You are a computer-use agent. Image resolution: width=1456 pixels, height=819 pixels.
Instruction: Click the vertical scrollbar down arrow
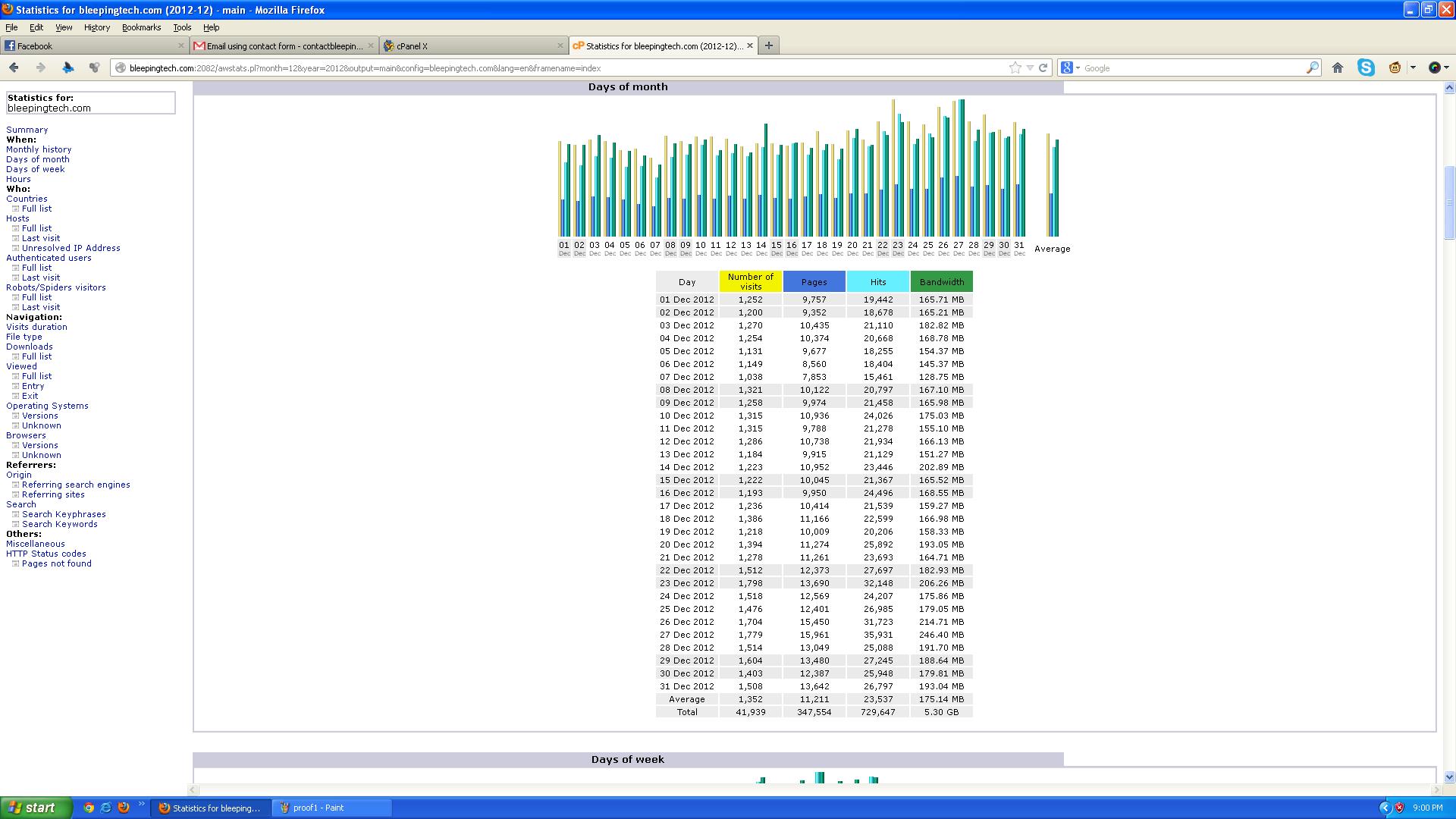click(x=1449, y=777)
